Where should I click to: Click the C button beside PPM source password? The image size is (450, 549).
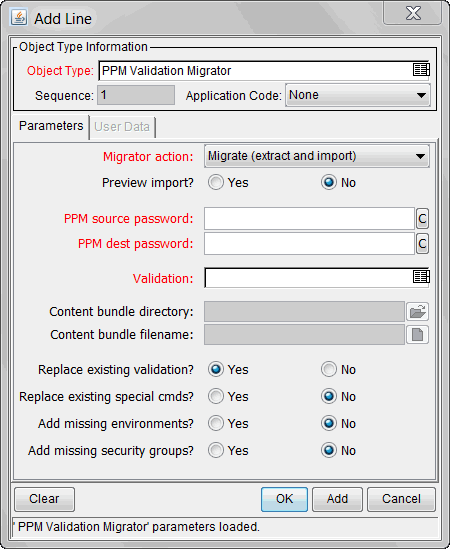[422, 219]
